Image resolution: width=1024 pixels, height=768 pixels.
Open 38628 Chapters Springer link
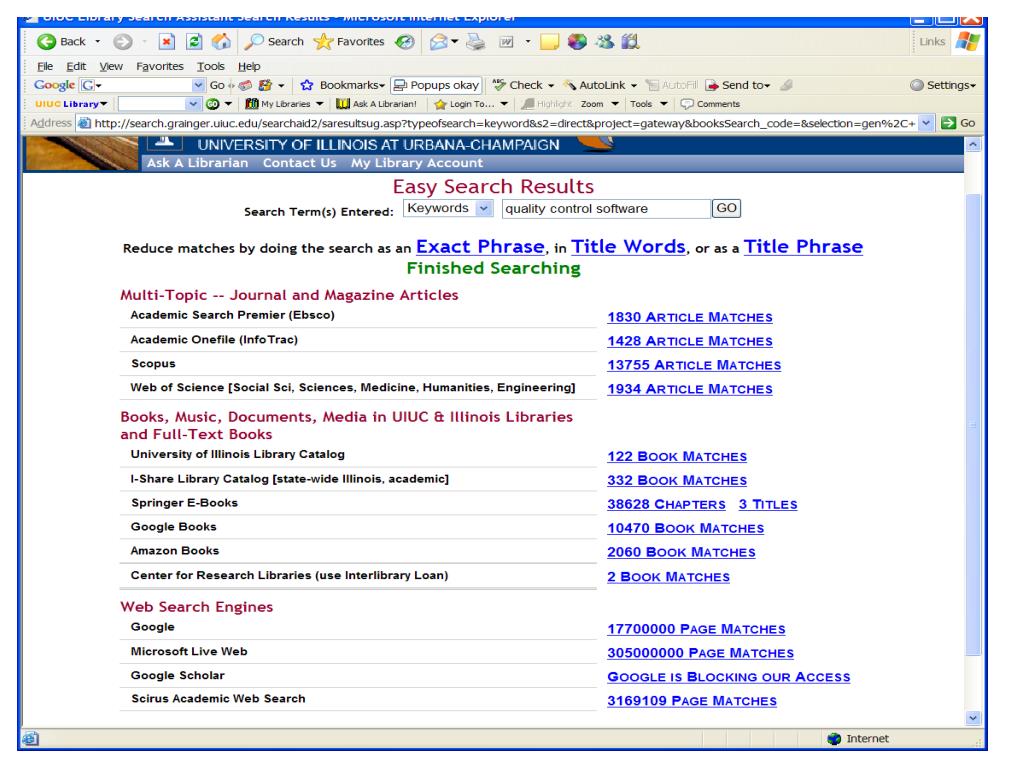point(666,504)
